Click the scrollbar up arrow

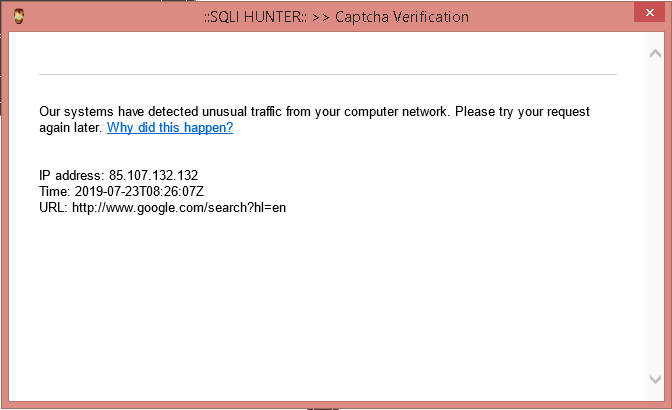pos(655,54)
